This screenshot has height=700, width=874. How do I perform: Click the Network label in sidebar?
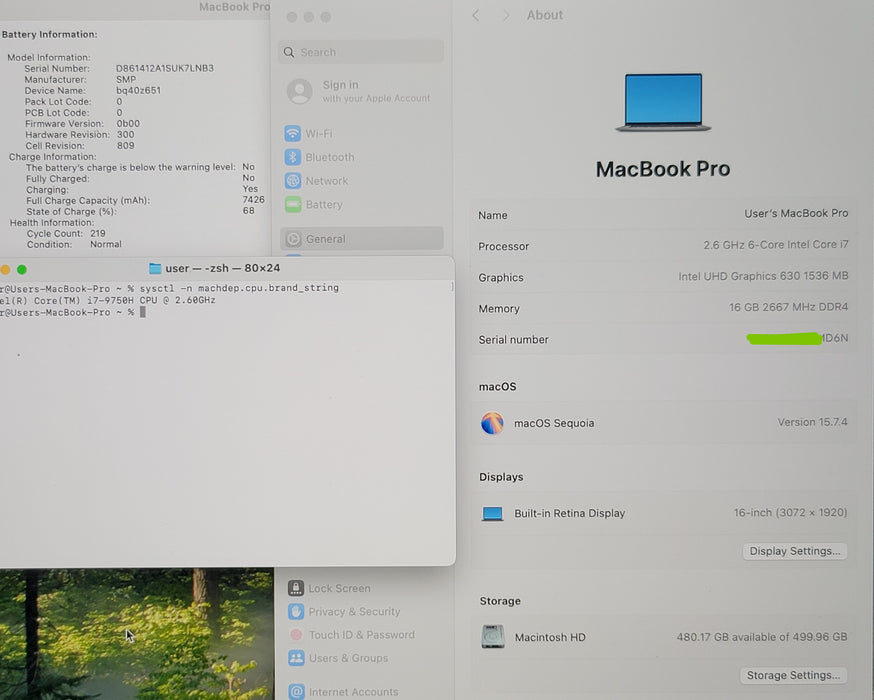[327, 181]
